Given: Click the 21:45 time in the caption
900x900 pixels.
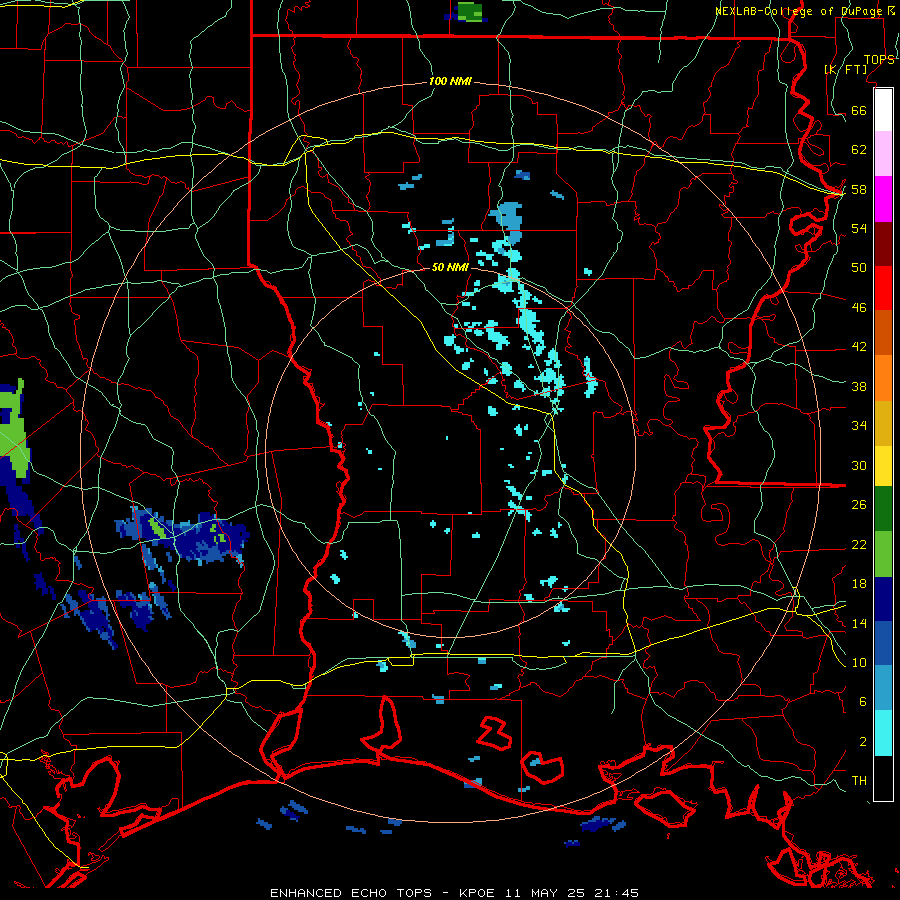Looking at the screenshot, I should point(616,893).
